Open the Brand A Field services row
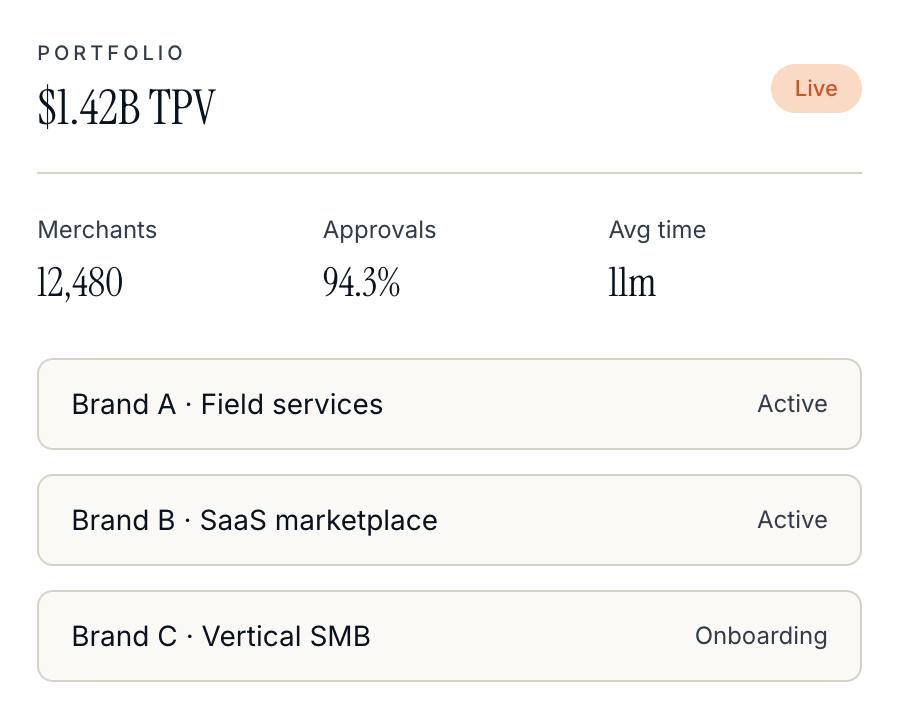 coord(450,404)
